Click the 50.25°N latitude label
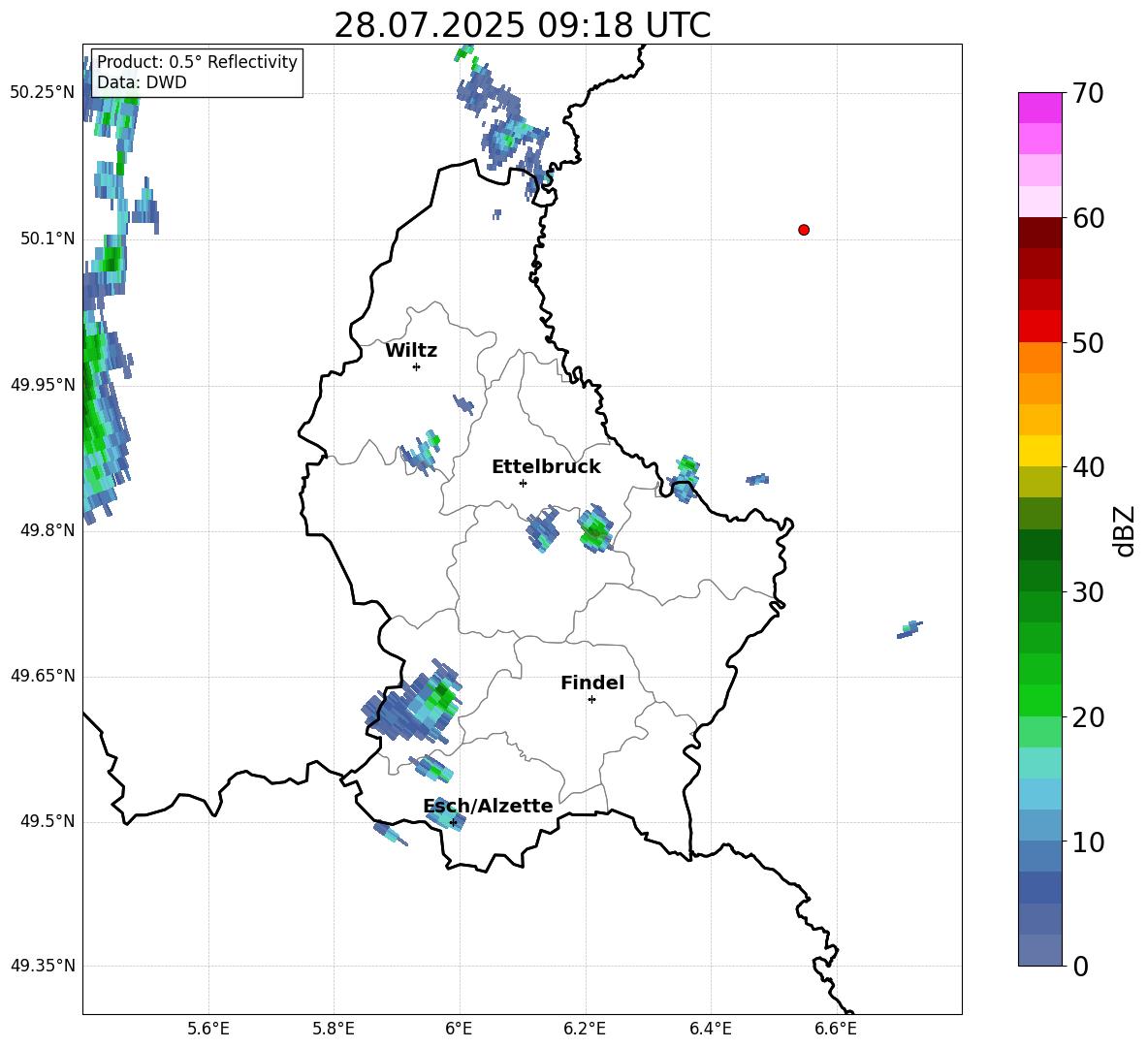The image size is (1148, 1048). click(x=43, y=93)
